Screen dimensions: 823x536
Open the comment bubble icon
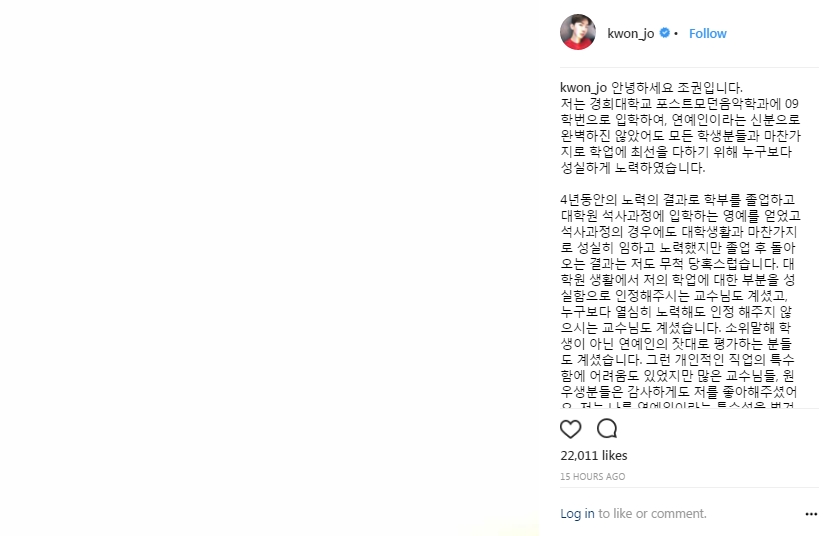[607, 429]
